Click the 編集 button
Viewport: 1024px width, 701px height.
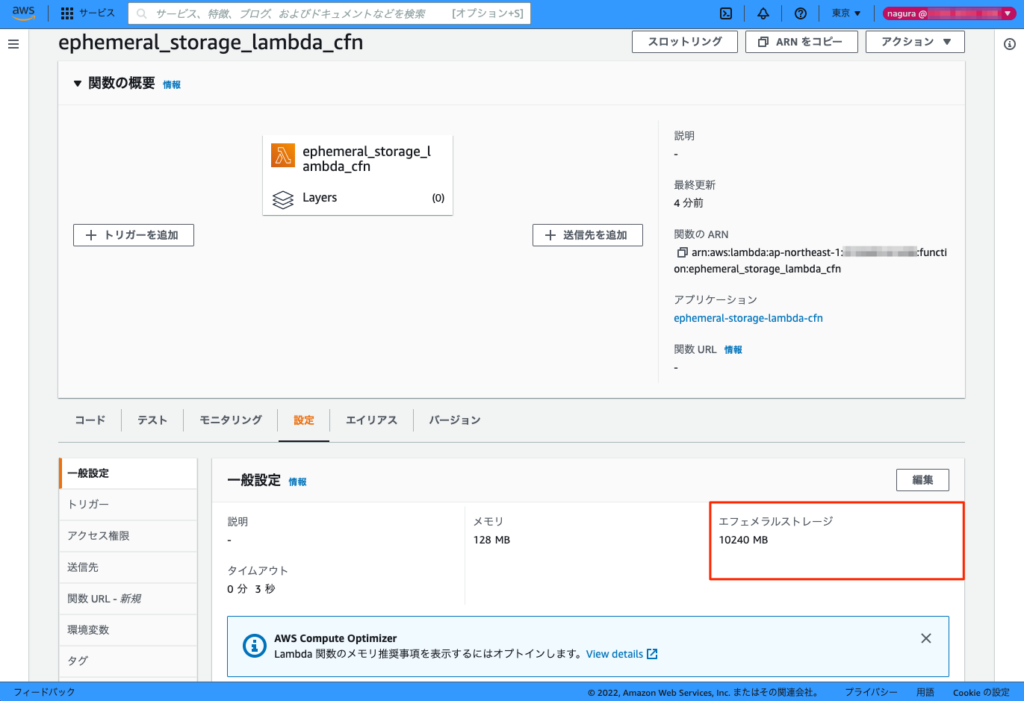coord(922,480)
